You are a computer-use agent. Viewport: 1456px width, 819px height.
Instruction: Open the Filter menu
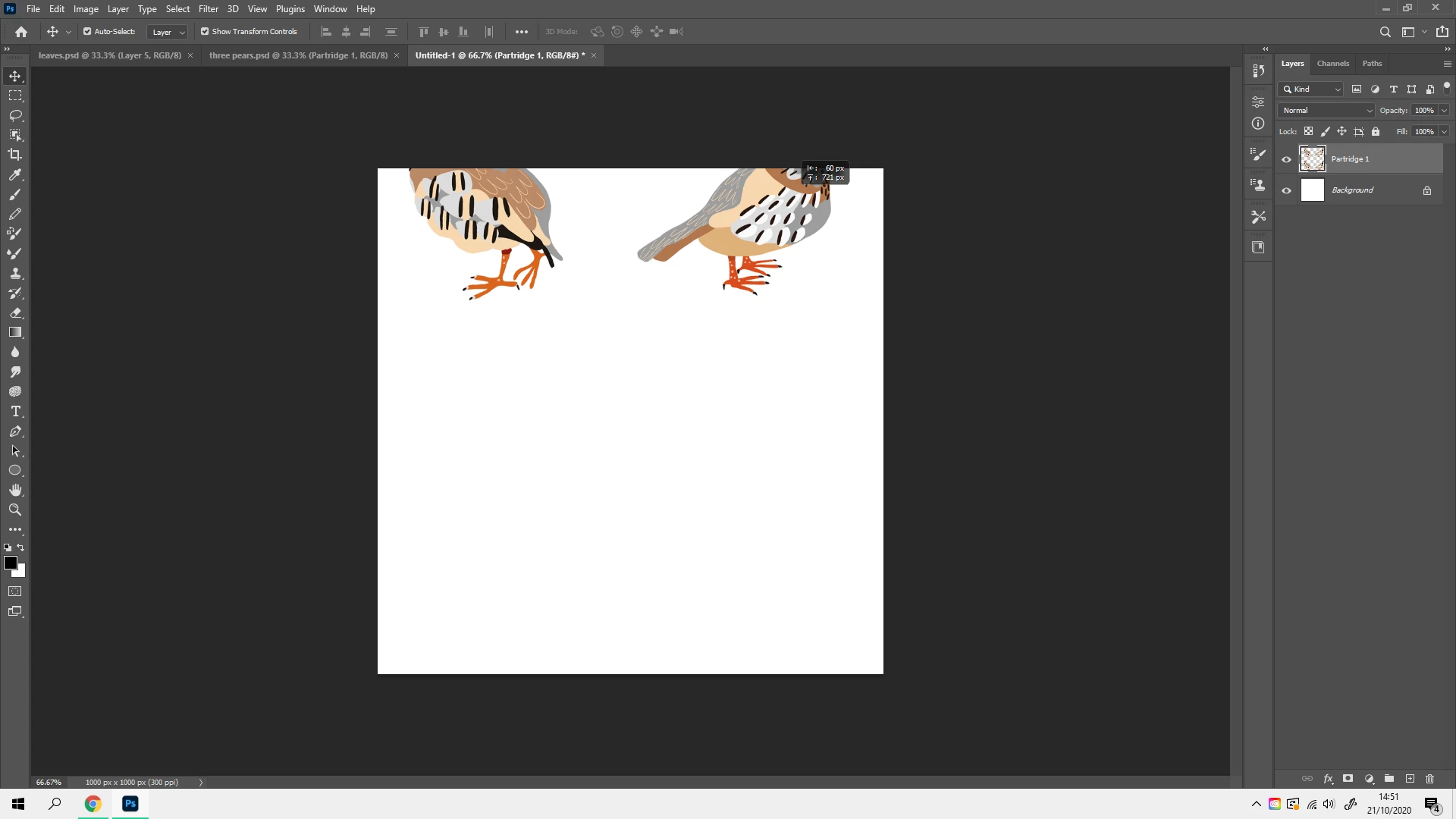point(208,9)
